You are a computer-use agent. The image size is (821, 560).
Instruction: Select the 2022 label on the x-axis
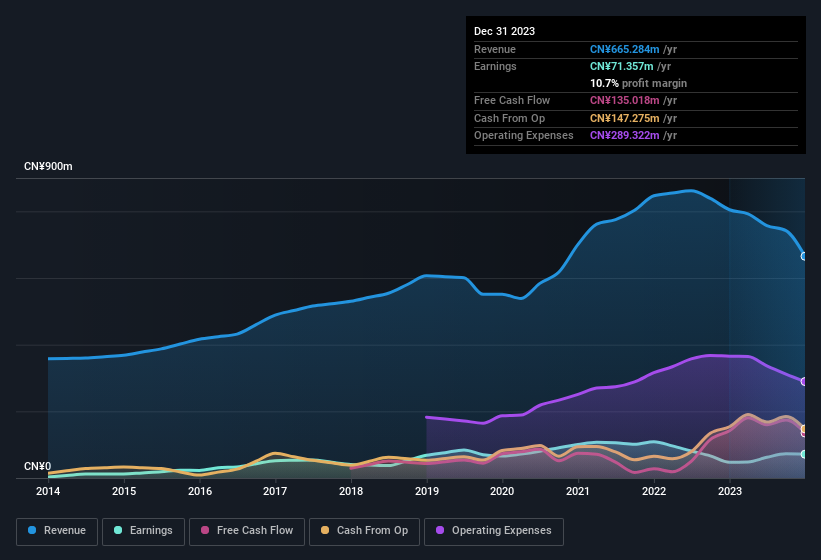click(x=654, y=491)
